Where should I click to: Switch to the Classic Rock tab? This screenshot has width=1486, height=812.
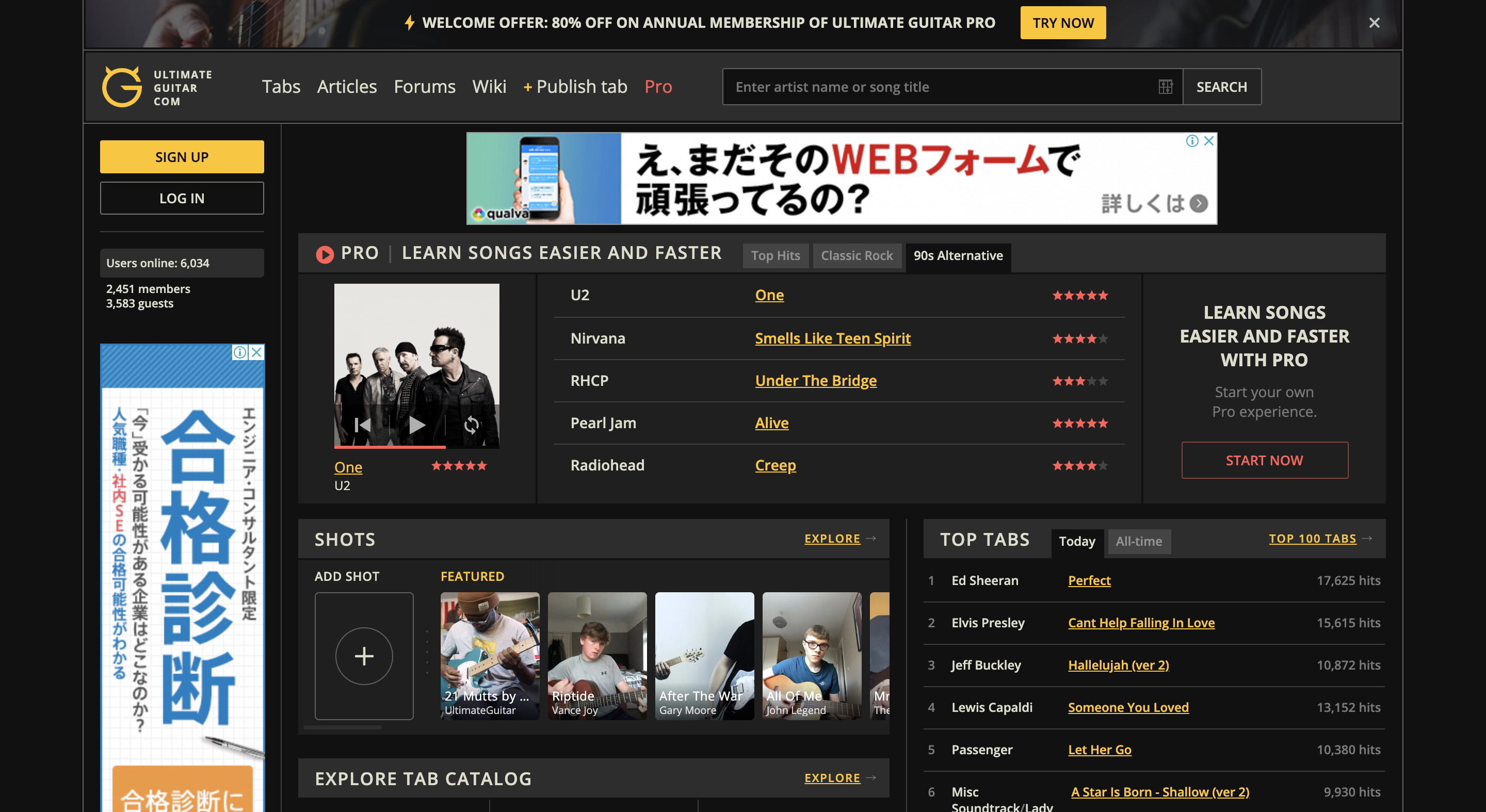(x=857, y=255)
